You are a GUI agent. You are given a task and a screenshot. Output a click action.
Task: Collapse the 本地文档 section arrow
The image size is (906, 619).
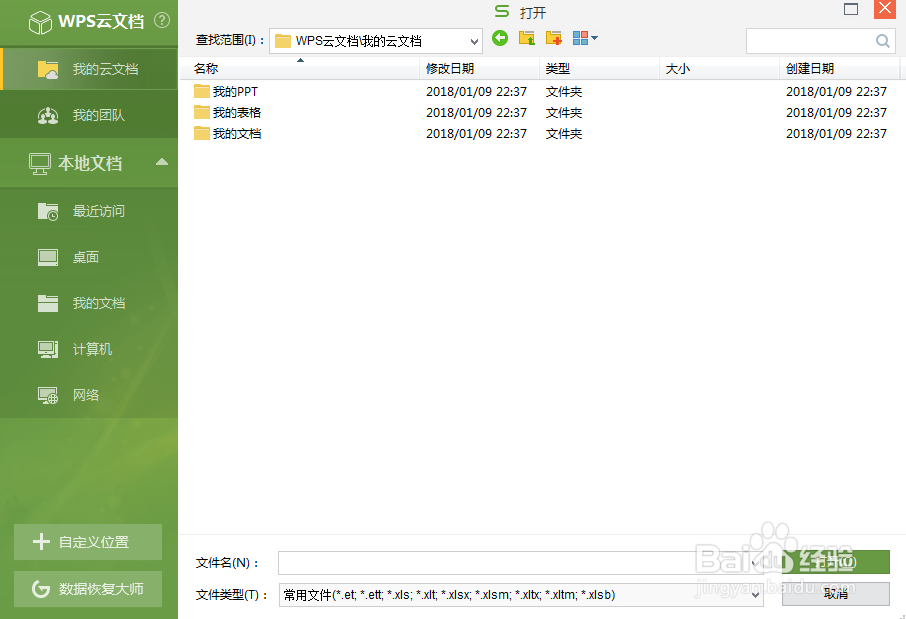(x=162, y=162)
